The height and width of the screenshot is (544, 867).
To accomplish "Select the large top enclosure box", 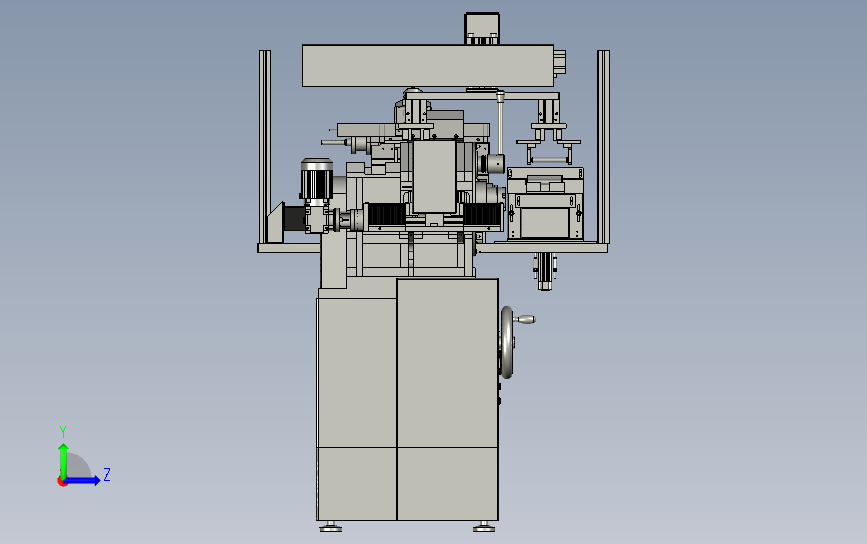I will (427, 66).
